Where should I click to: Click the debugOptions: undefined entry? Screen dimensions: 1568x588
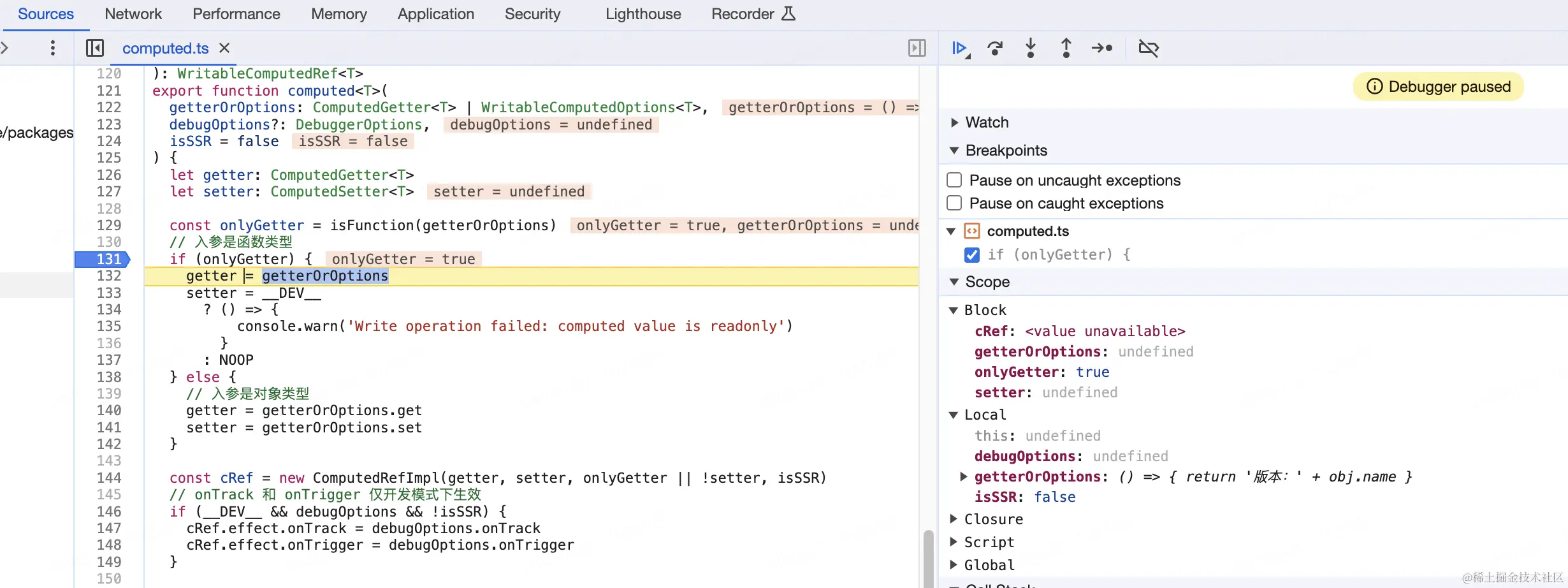(x=1071, y=456)
